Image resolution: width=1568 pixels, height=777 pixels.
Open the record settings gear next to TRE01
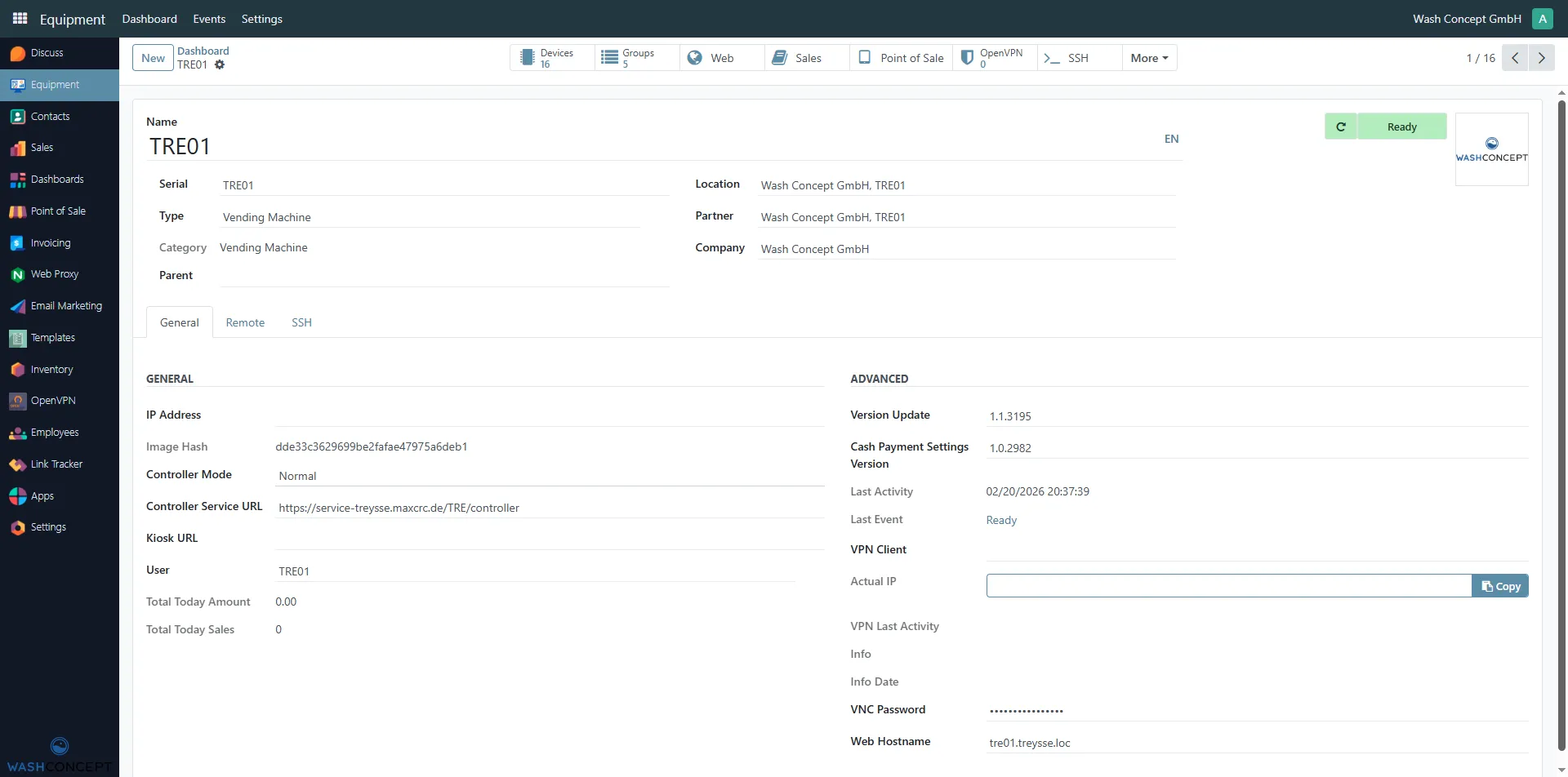tap(220, 65)
